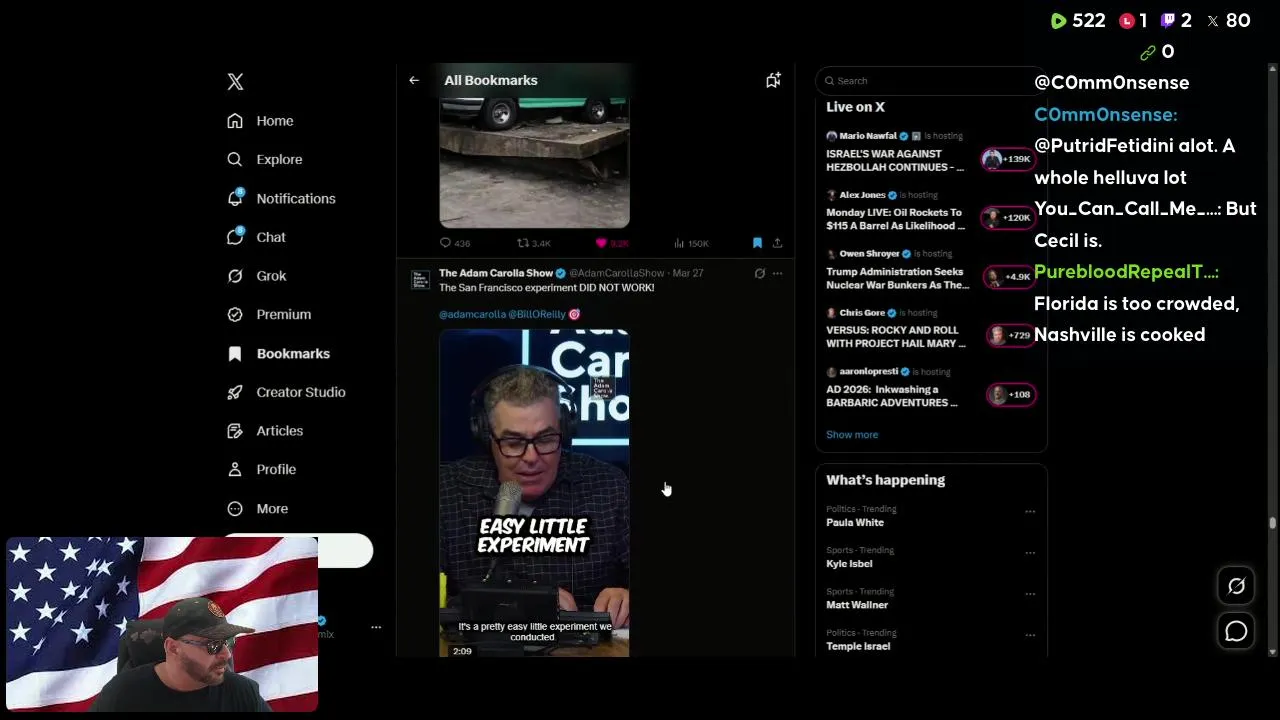Join Chris Gore's VERSUS space
Viewport: 1280px width, 720px height.
pos(895,336)
